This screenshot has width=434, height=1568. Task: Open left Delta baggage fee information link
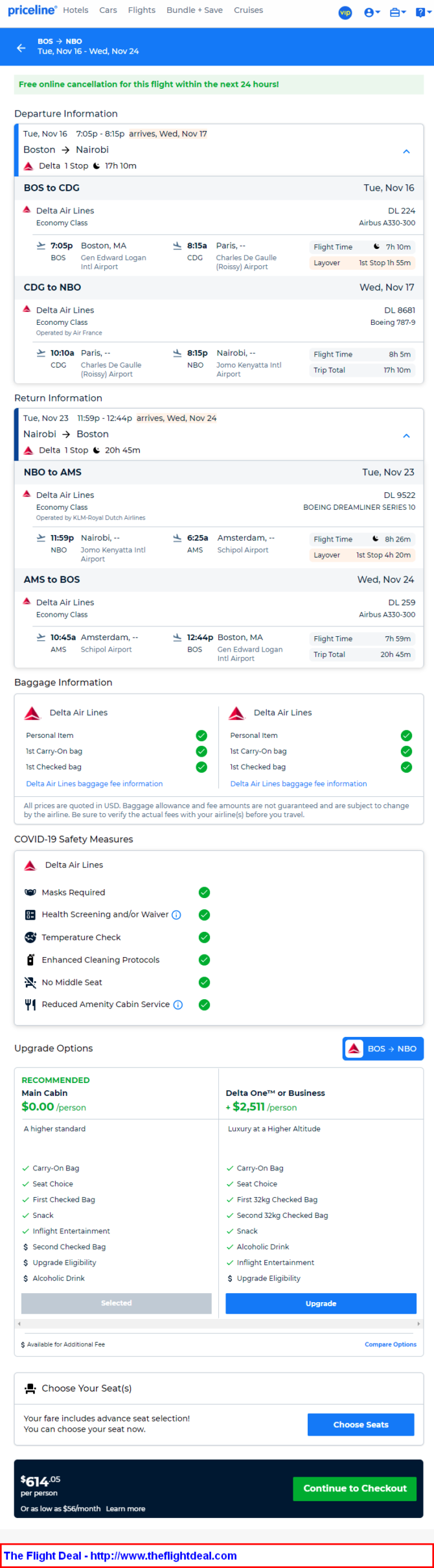point(95,783)
